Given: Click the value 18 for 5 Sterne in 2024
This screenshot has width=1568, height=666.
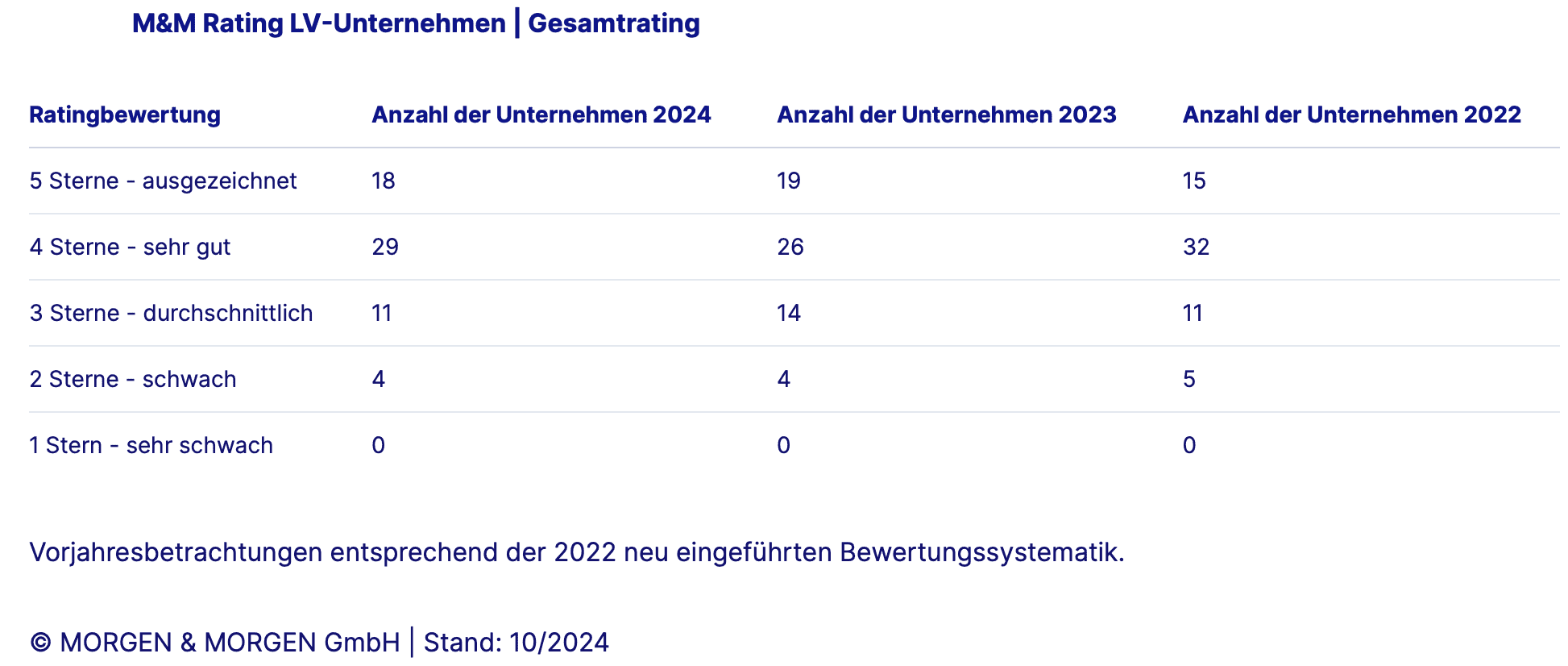Looking at the screenshot, I should point(384,181).
